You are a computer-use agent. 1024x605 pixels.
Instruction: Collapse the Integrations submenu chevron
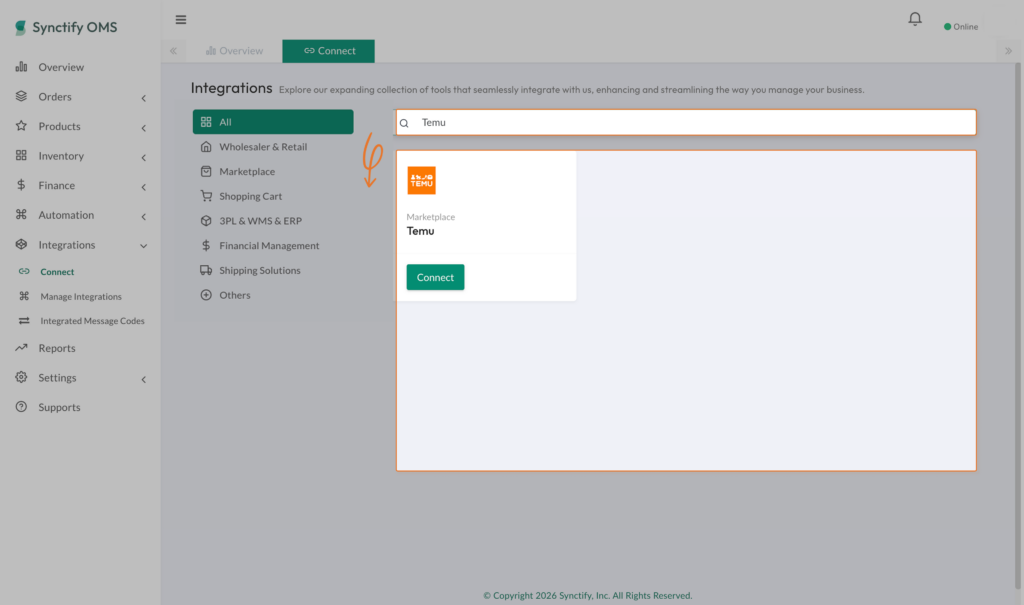click(x=144, y=246)
